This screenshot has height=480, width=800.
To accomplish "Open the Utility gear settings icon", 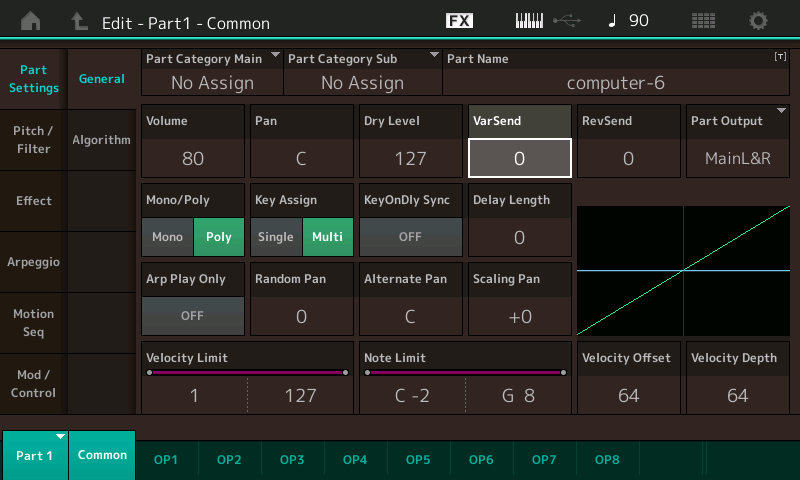I will (x=759, y=20).
